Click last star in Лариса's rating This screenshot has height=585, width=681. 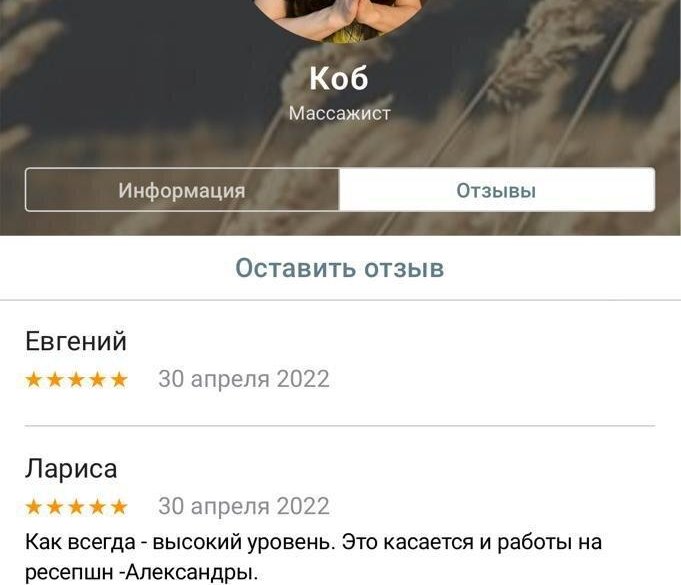coord(119,507)
